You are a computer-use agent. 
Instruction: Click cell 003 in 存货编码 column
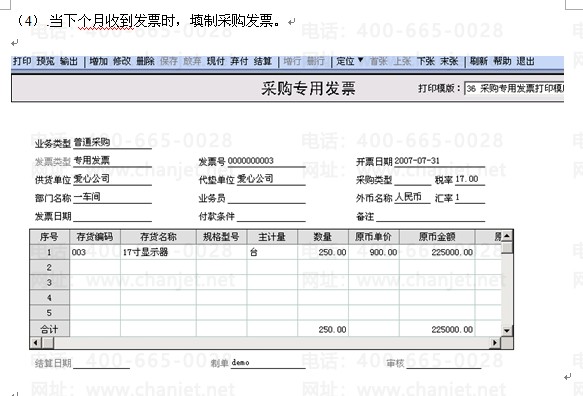click(95, 252)
